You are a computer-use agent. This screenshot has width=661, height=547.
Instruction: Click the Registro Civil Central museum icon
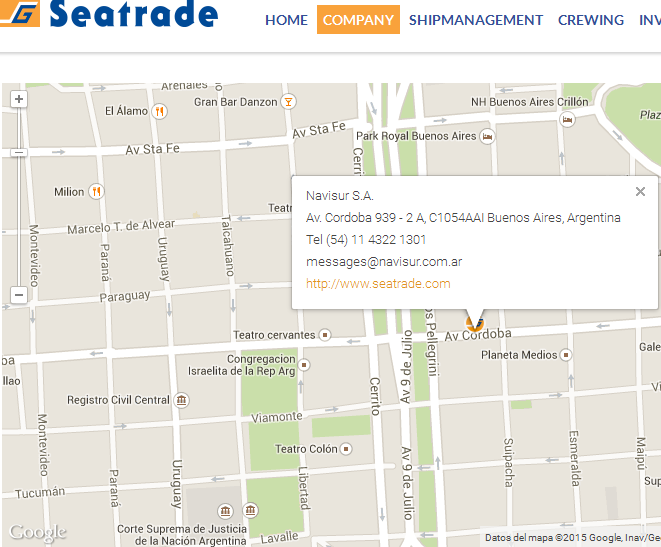[x=181, y=400]
